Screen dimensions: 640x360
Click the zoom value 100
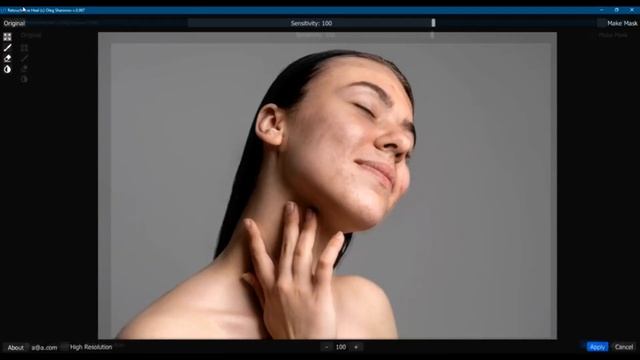(x=341, y=347)
